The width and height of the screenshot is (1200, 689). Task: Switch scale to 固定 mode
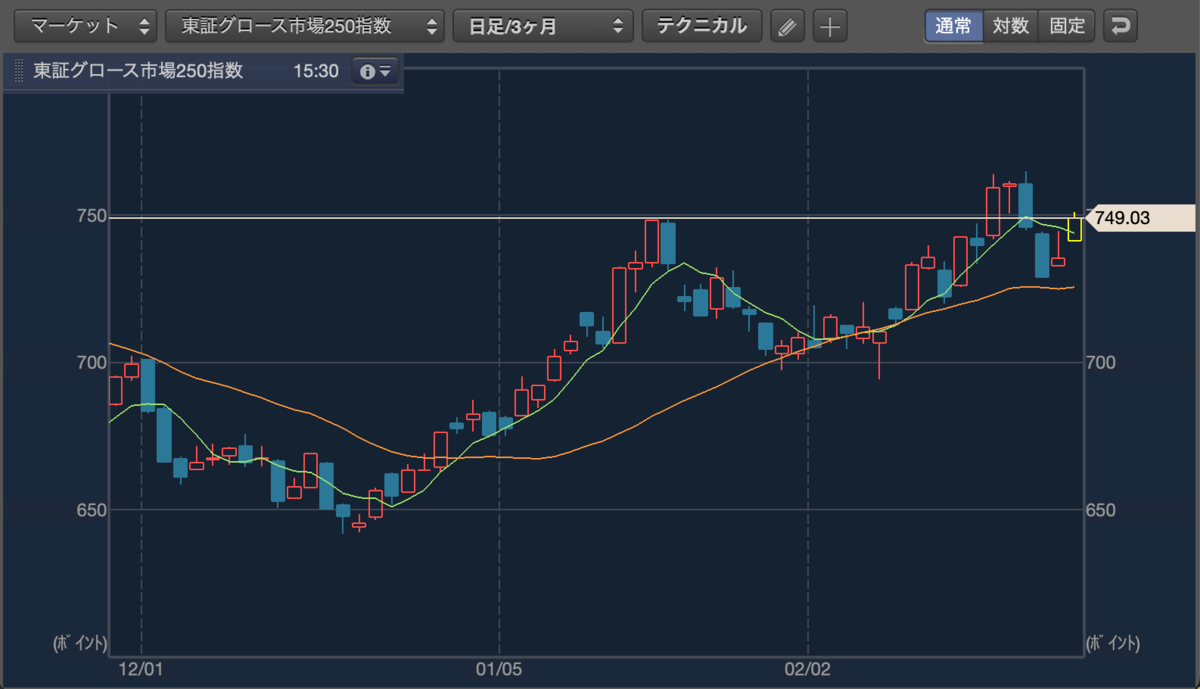coord(1068,26)
